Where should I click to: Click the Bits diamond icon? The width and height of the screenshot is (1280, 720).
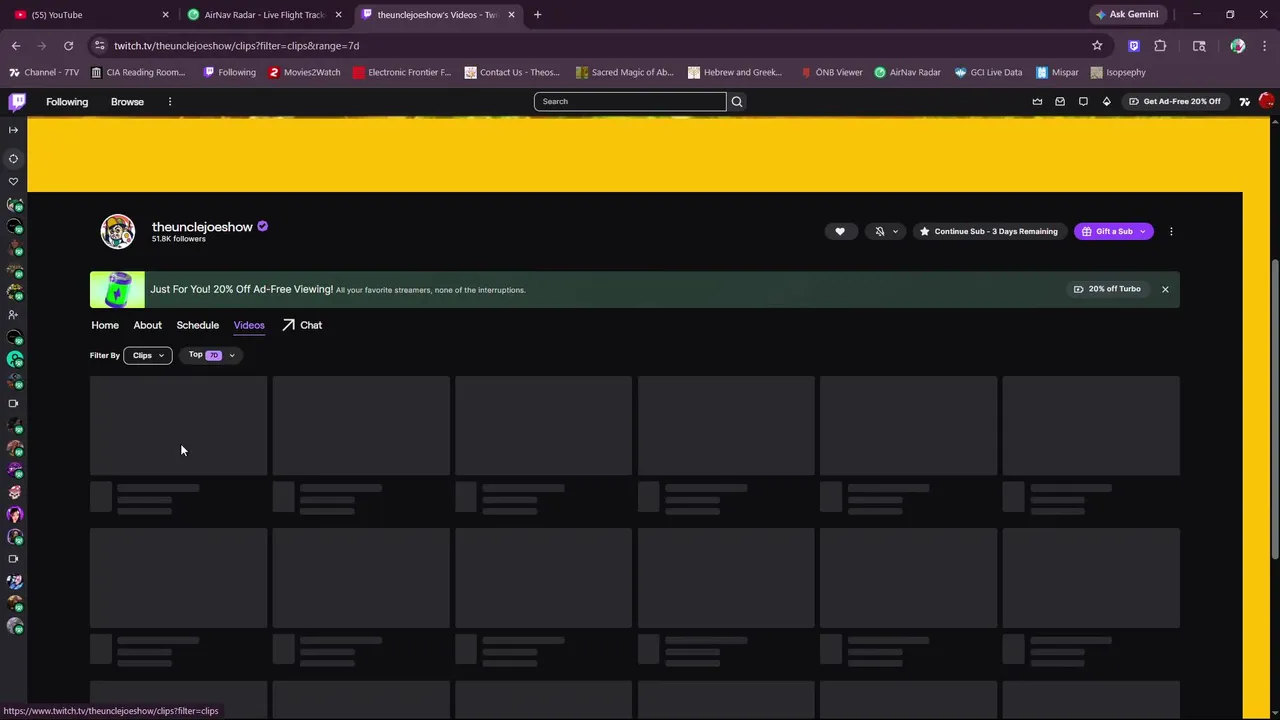pos(1106,101)
